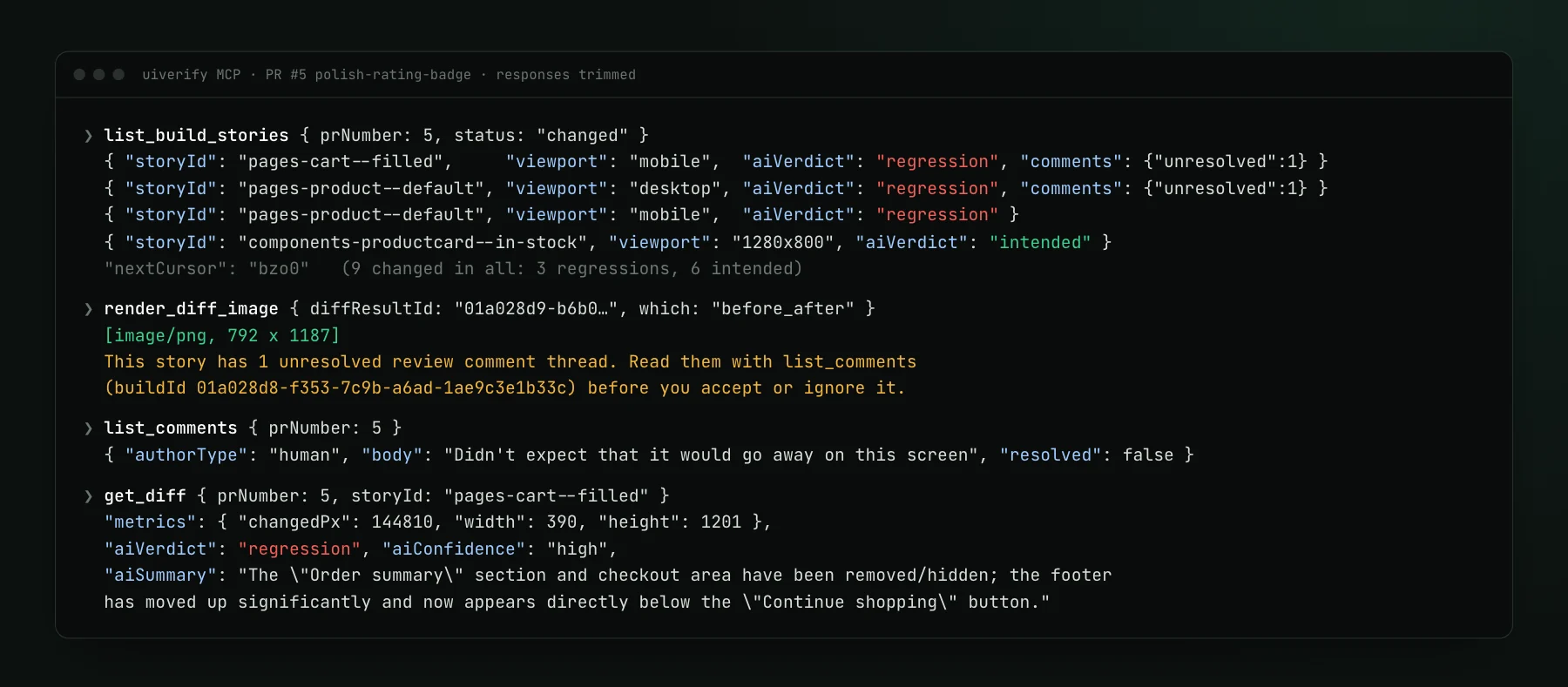Click the render_diff_image command name

tap(191, 309)
